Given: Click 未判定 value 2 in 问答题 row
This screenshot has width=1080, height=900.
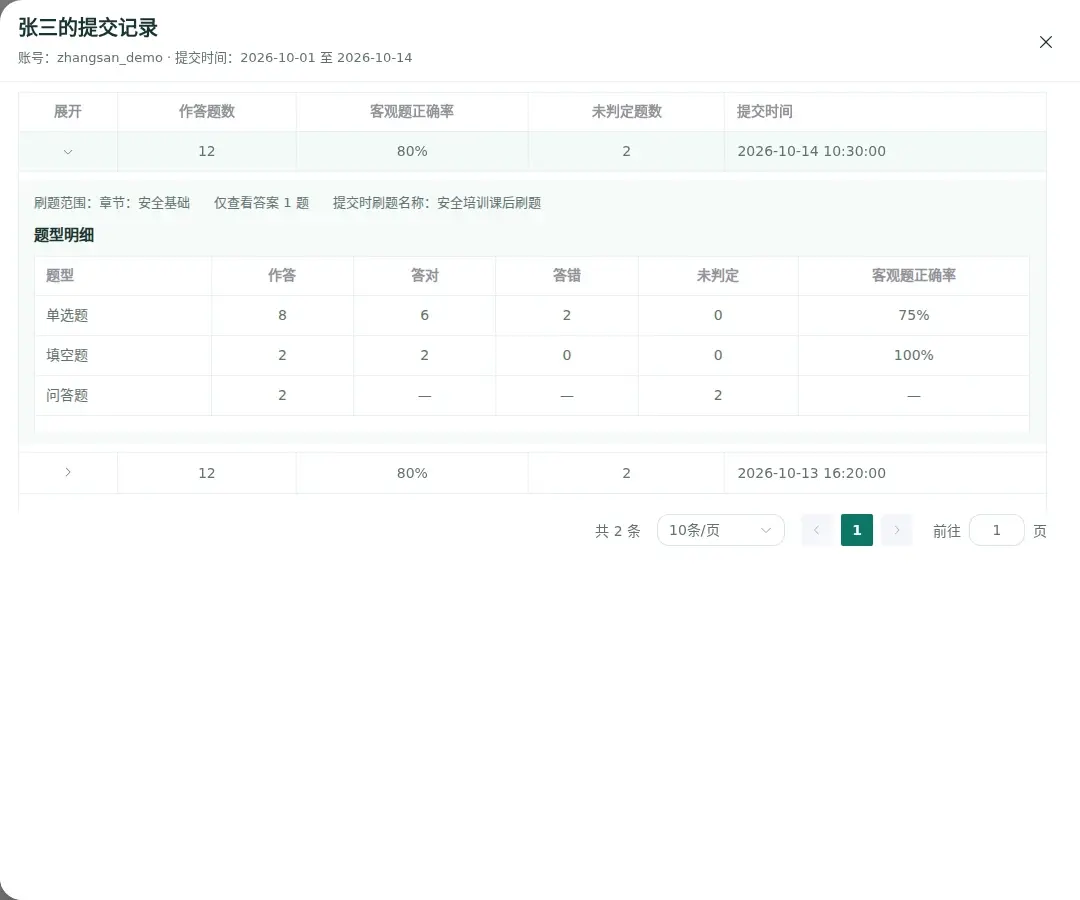Looking at the screenshot, I should 718,395.
